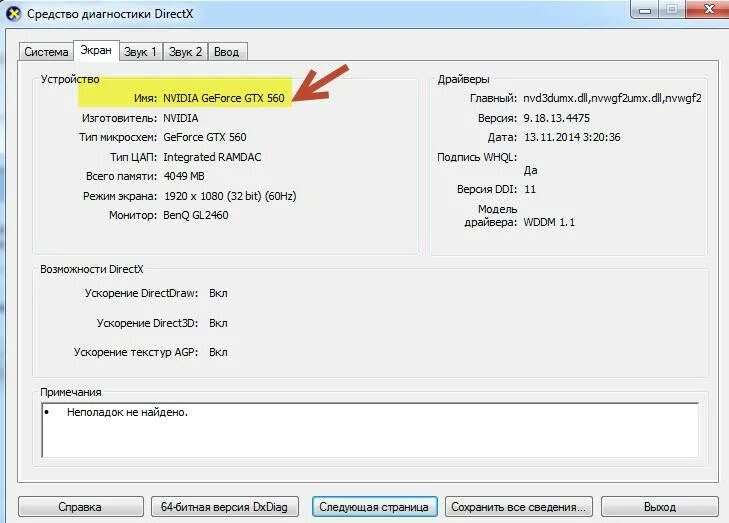729x523 pixels.
Task: Click the Подпись WHQL label
Action: tap(477, 157)
